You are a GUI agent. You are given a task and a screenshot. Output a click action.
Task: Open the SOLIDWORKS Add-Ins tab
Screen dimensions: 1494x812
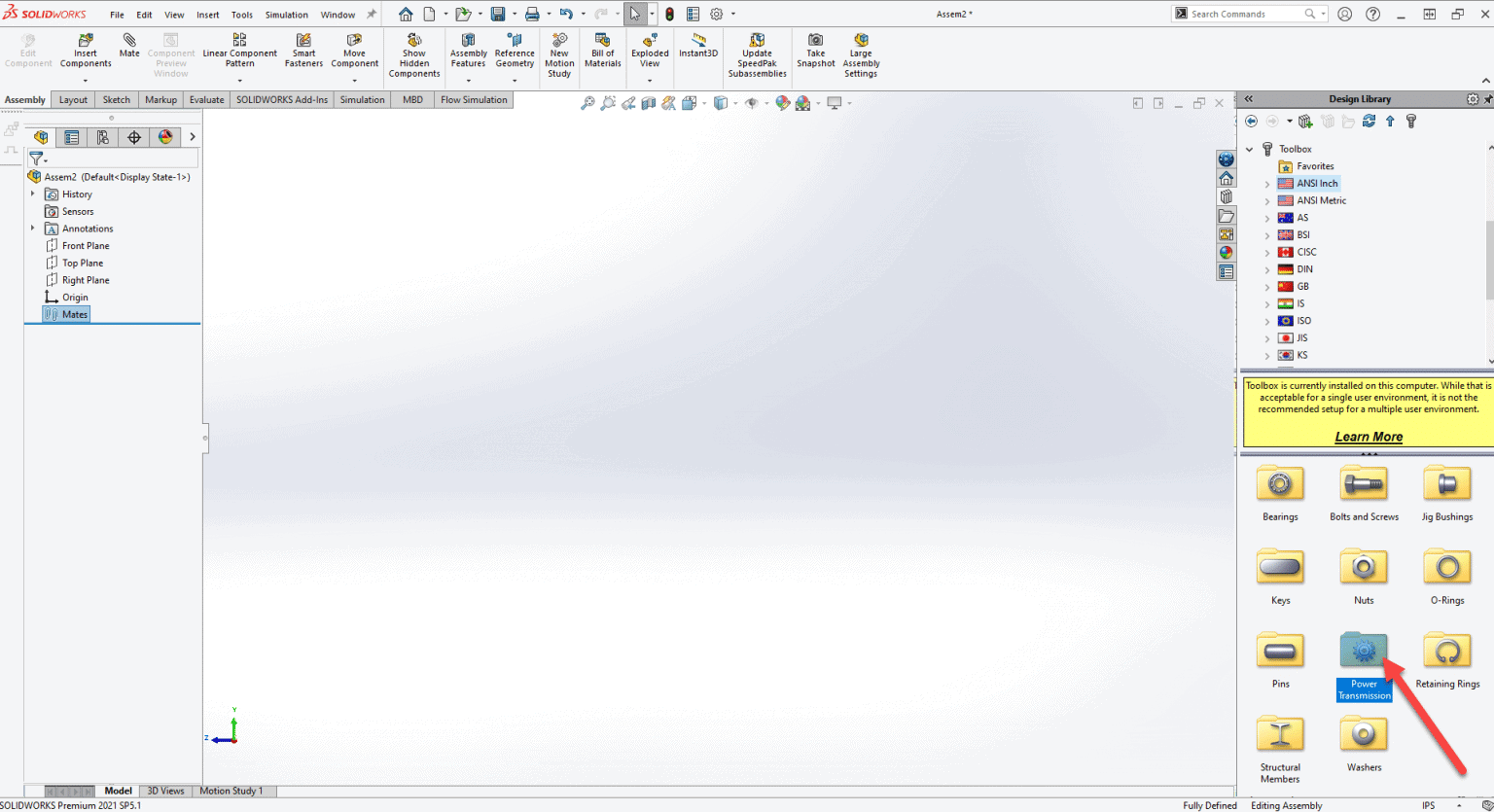point(282,99)
